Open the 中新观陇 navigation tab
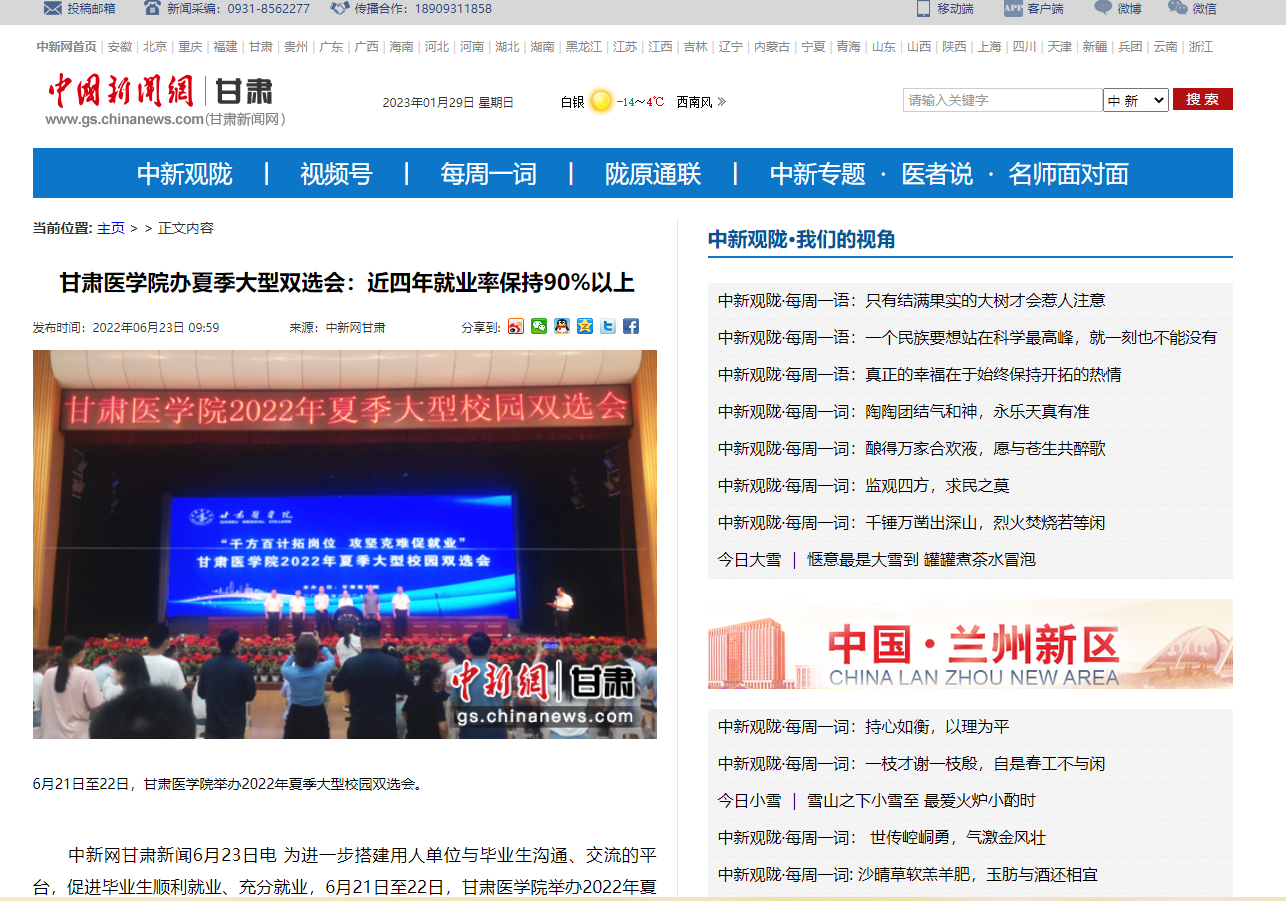1286x901 pixels. [184, 174]
